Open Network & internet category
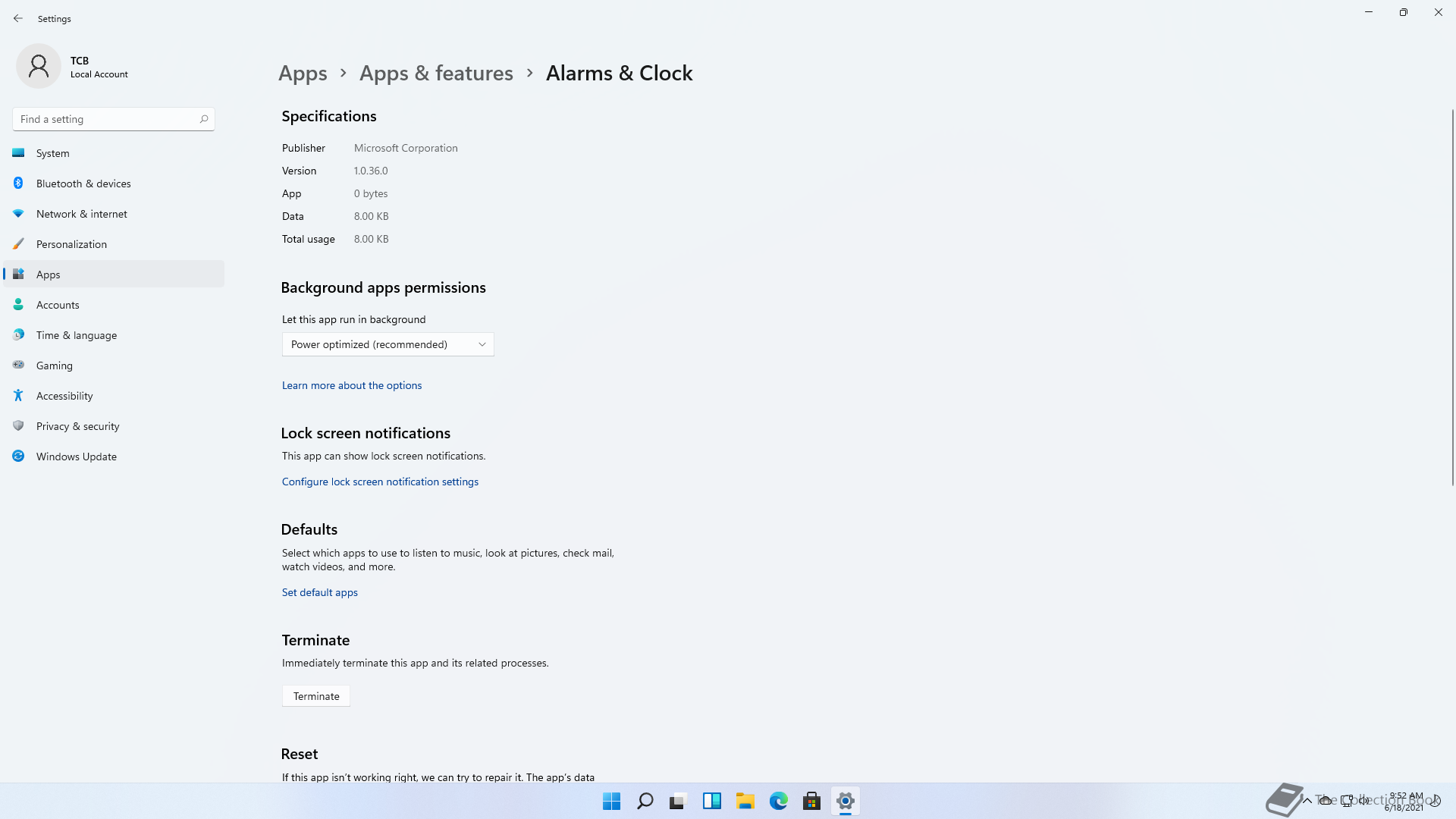This screenshot has width=1456, height=819. [x=114, y=214]
